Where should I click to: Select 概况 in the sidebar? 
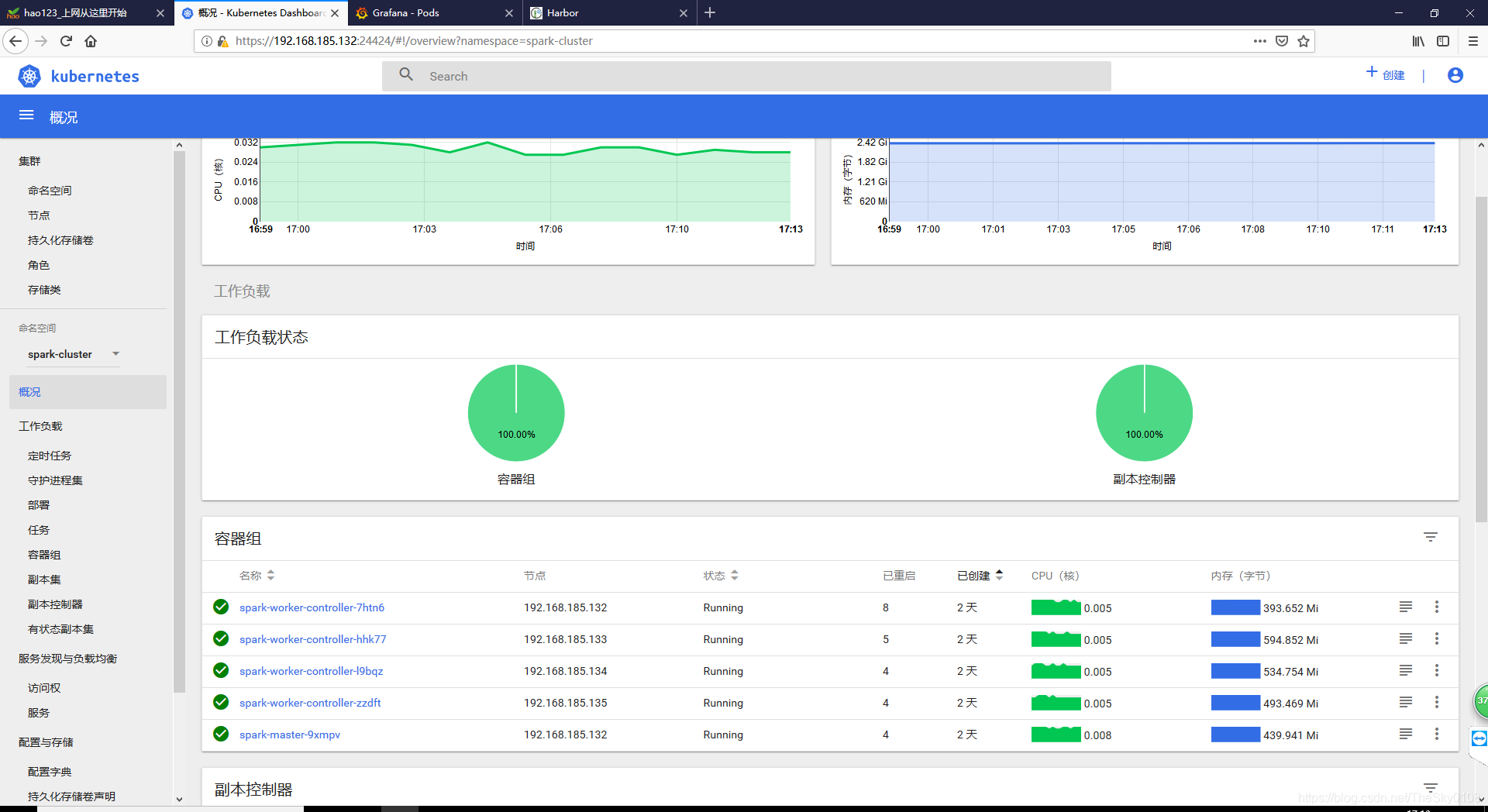click(88, 392)
